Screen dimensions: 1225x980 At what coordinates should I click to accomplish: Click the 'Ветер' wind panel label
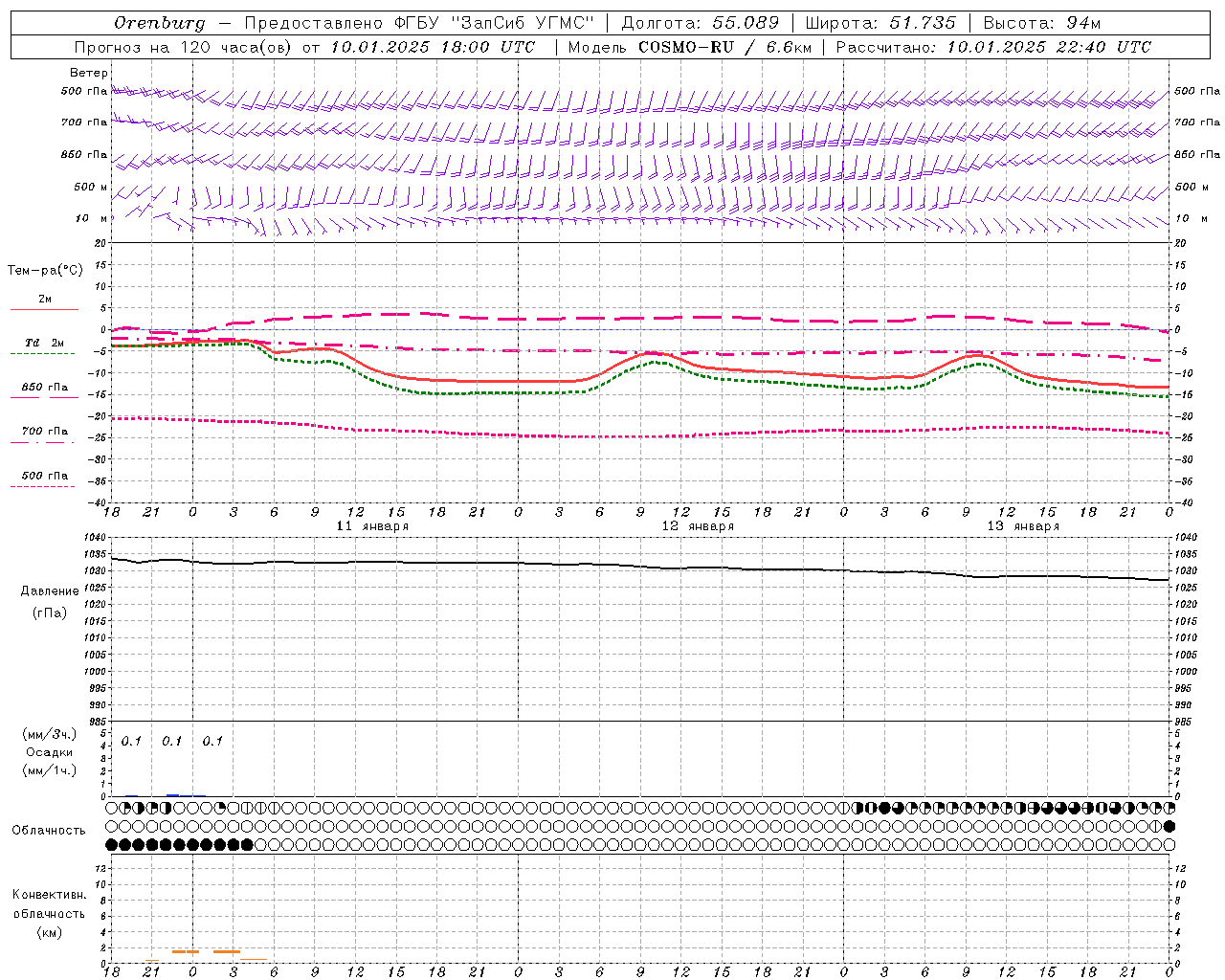click(89, 73)
